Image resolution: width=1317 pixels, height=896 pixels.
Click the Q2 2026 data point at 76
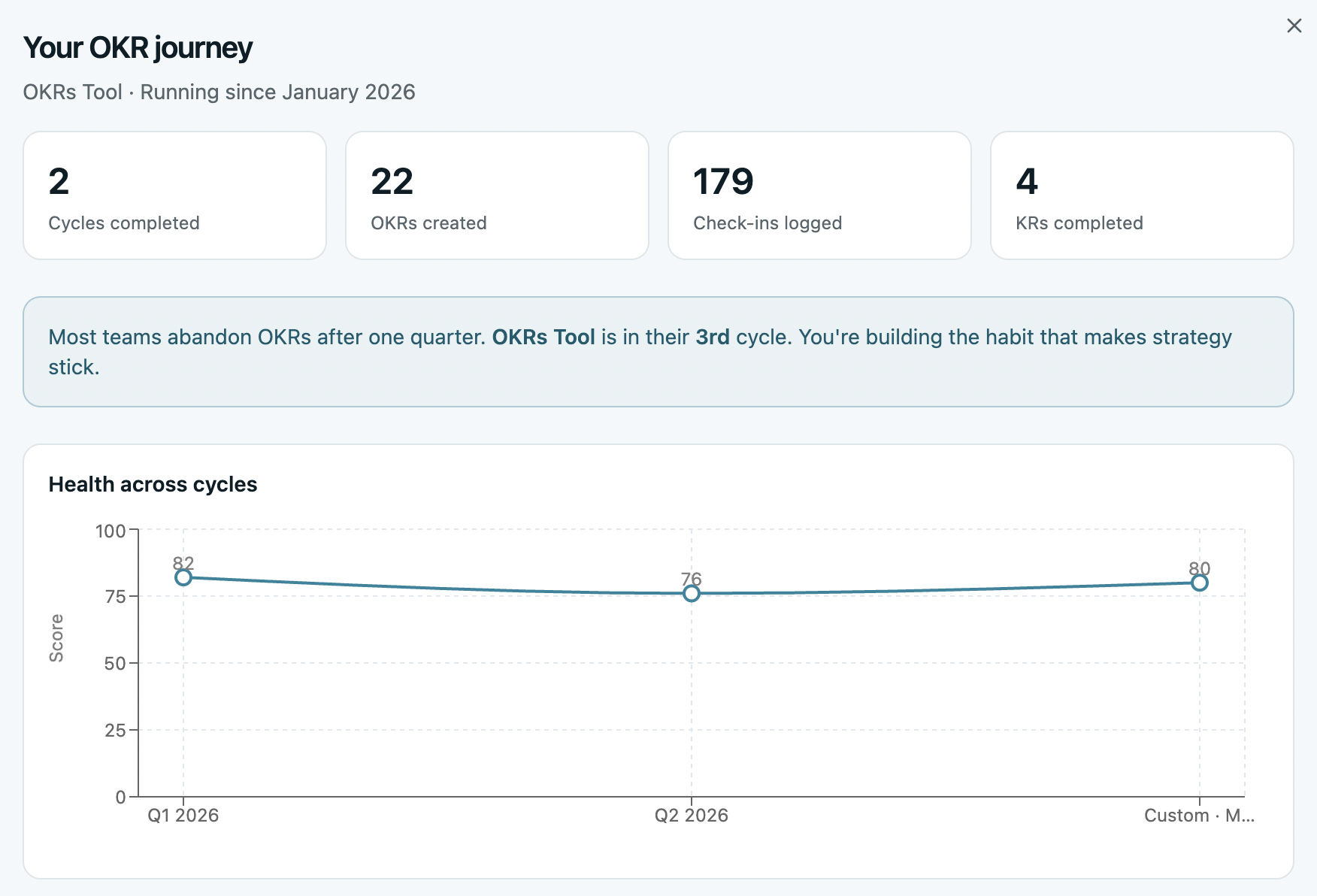coord(692,593)
